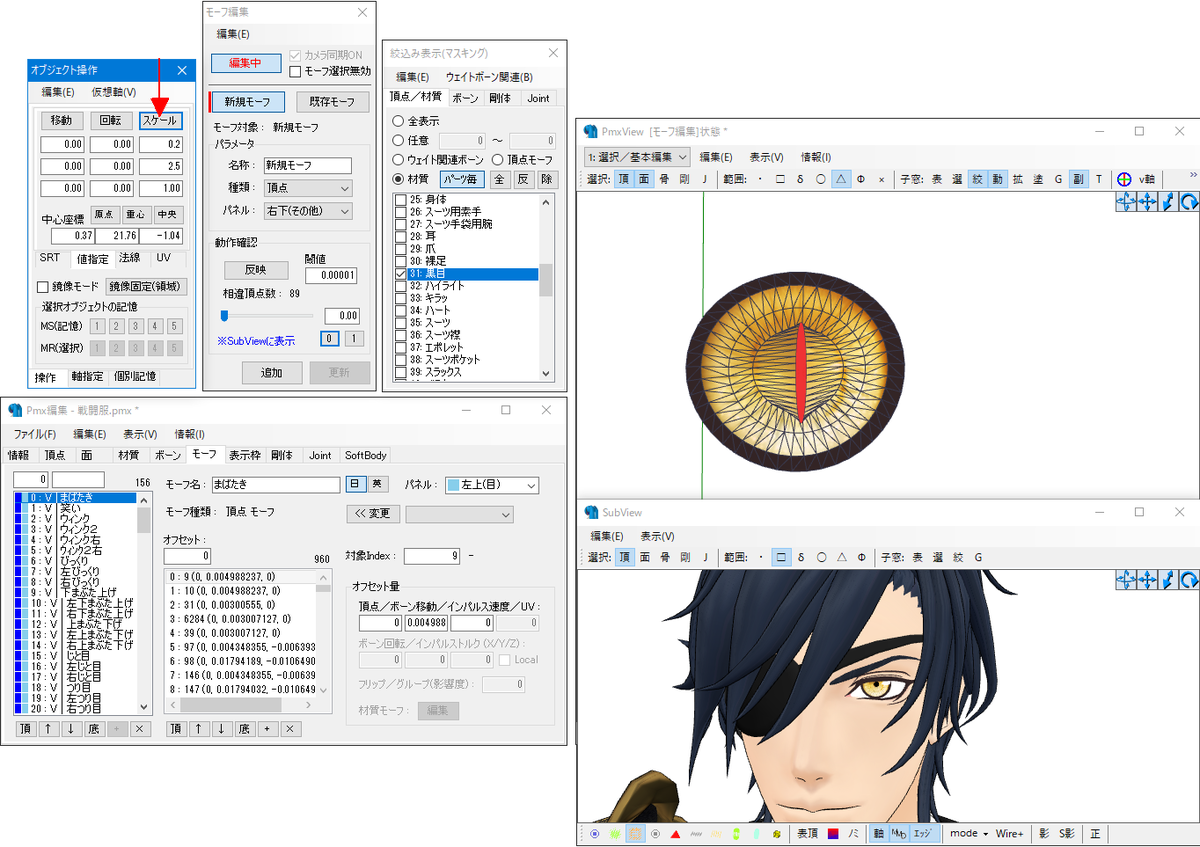Screen dimensions: 1200x847
Task: Choose triangle range shape in PmxView toolbar
Action: [841, 179]
